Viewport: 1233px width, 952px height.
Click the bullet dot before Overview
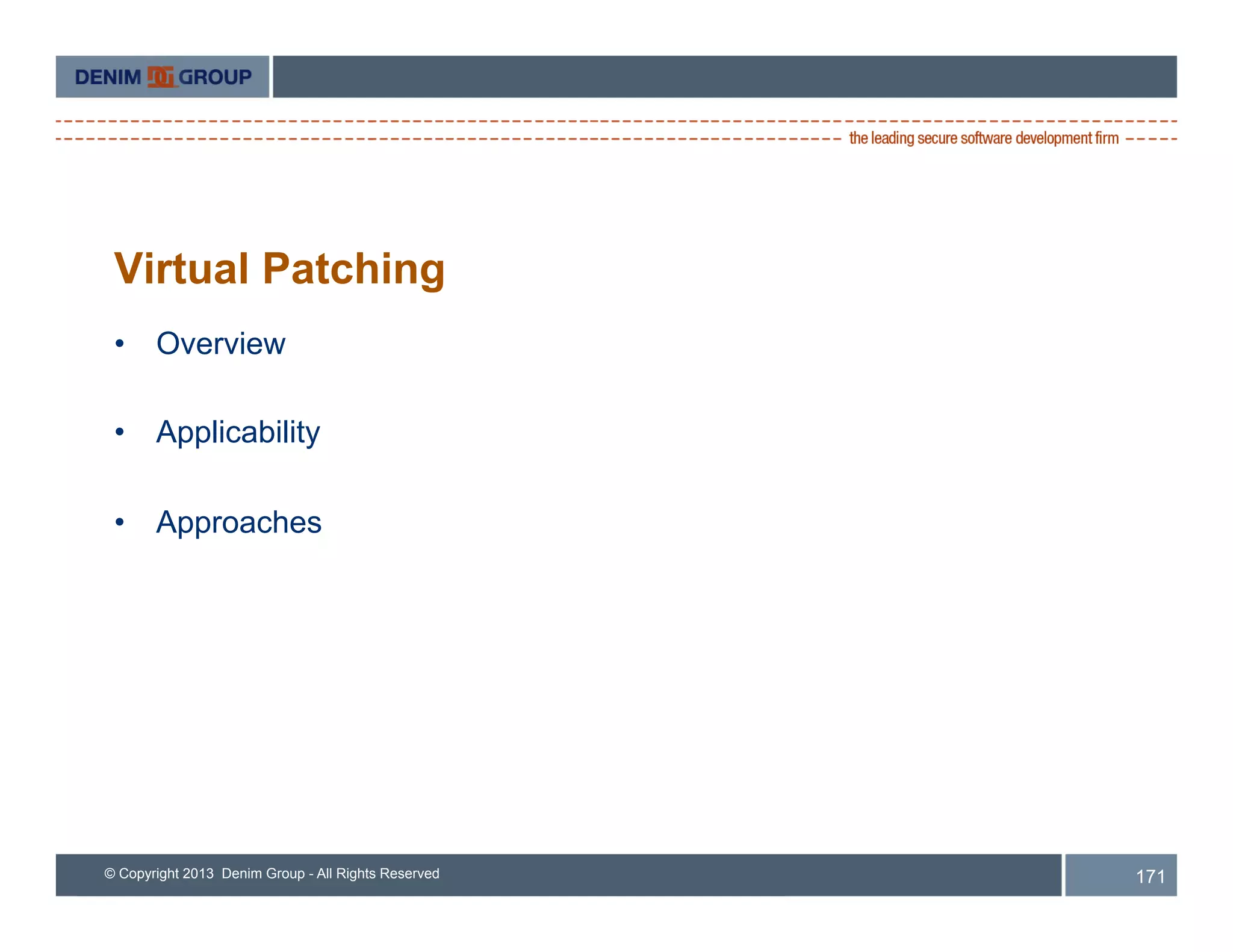[x=120, y=344]
